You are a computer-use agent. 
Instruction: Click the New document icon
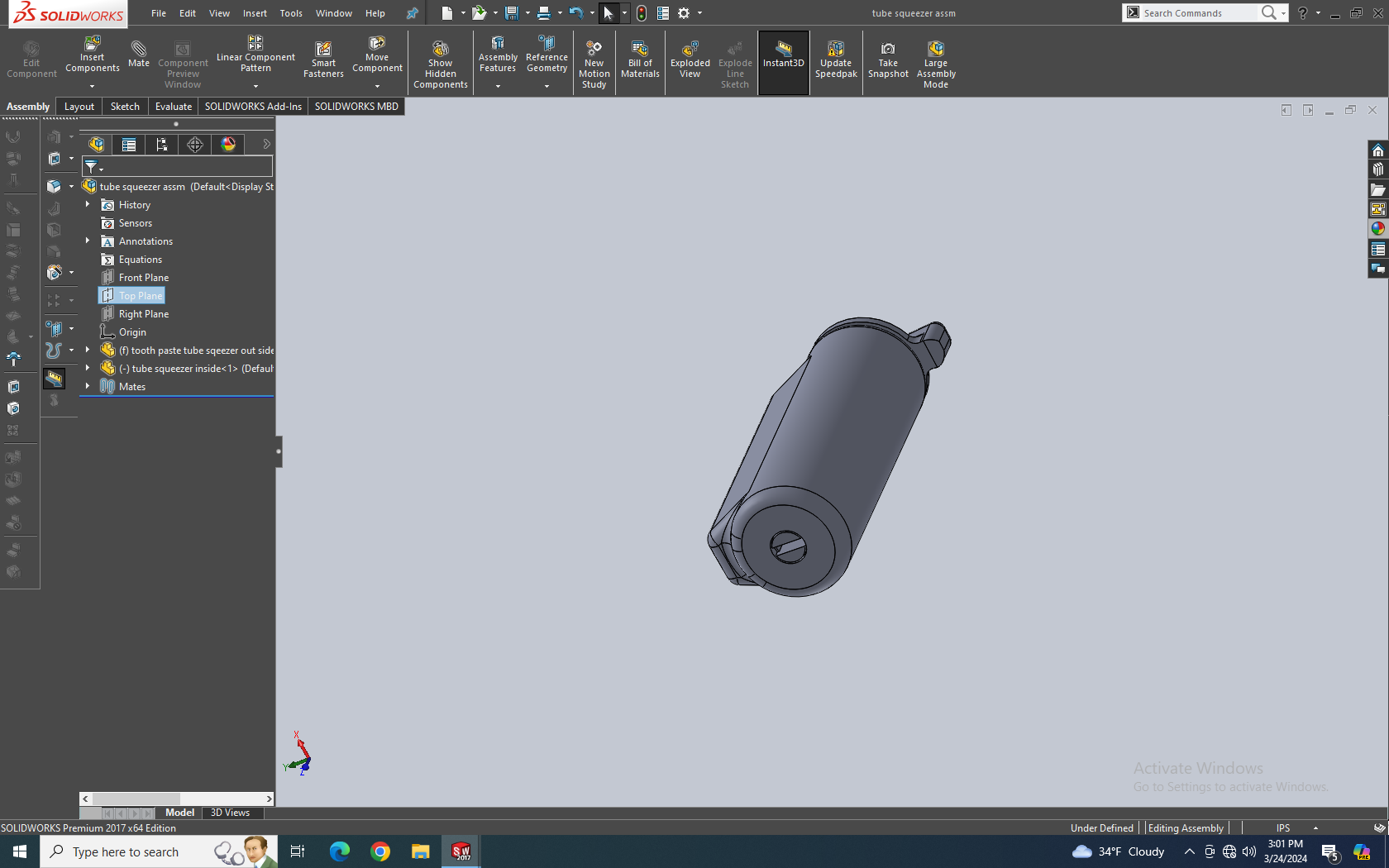click(447, 13)
